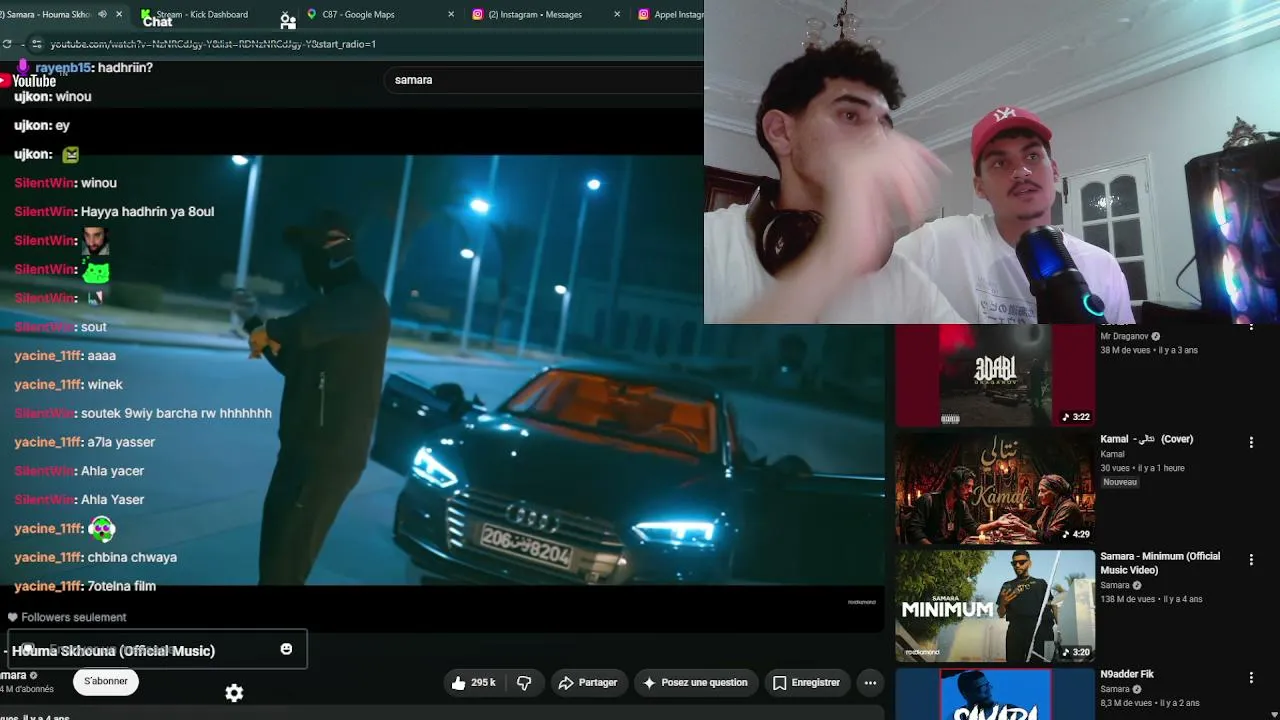Click the Houma Skhouna music video player
The width and height of the screenshot is (1280, 720).
click(442, 370)
